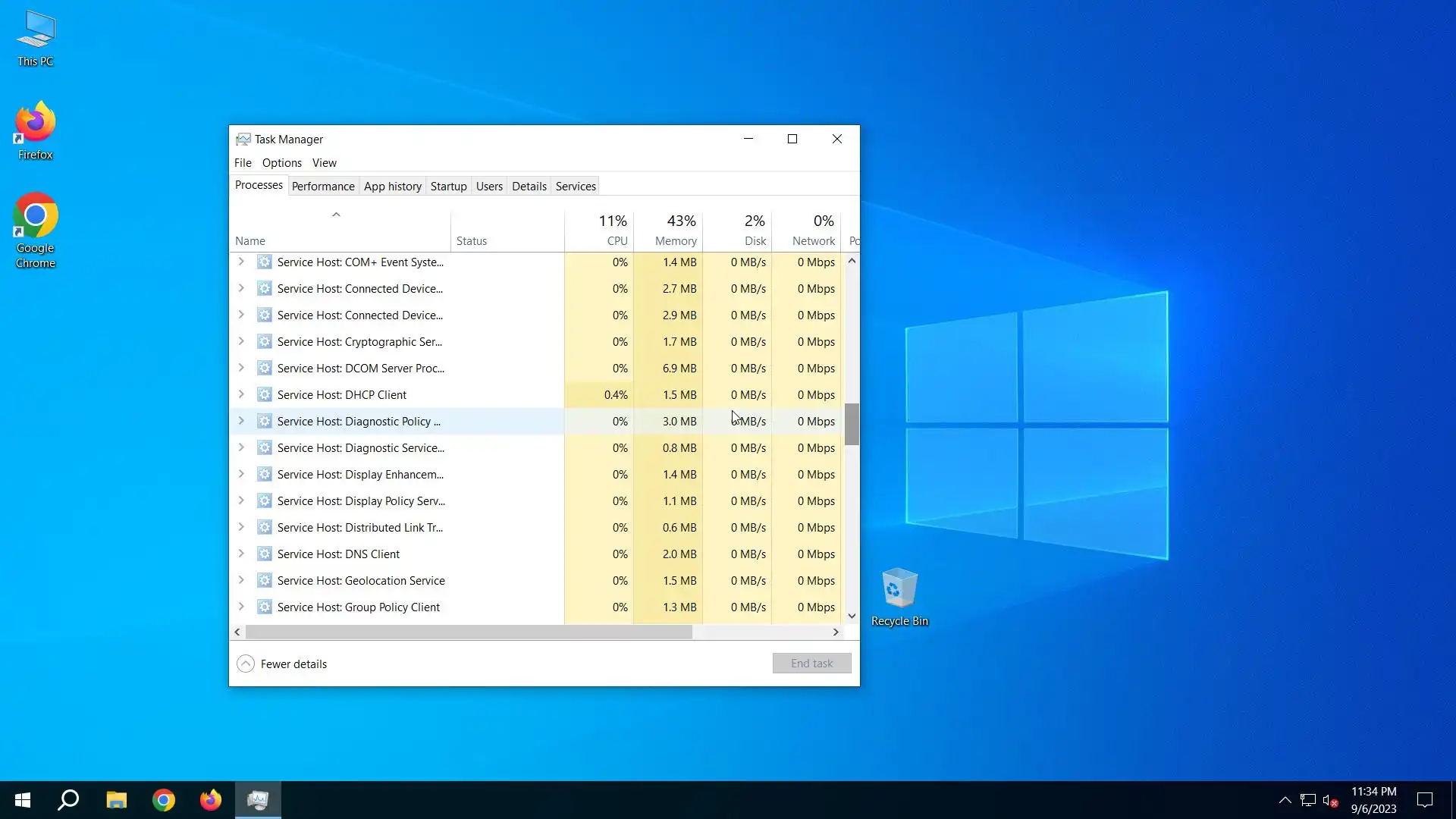
Task: Click the vertical scrollbar down arrow
Action: 852,616
